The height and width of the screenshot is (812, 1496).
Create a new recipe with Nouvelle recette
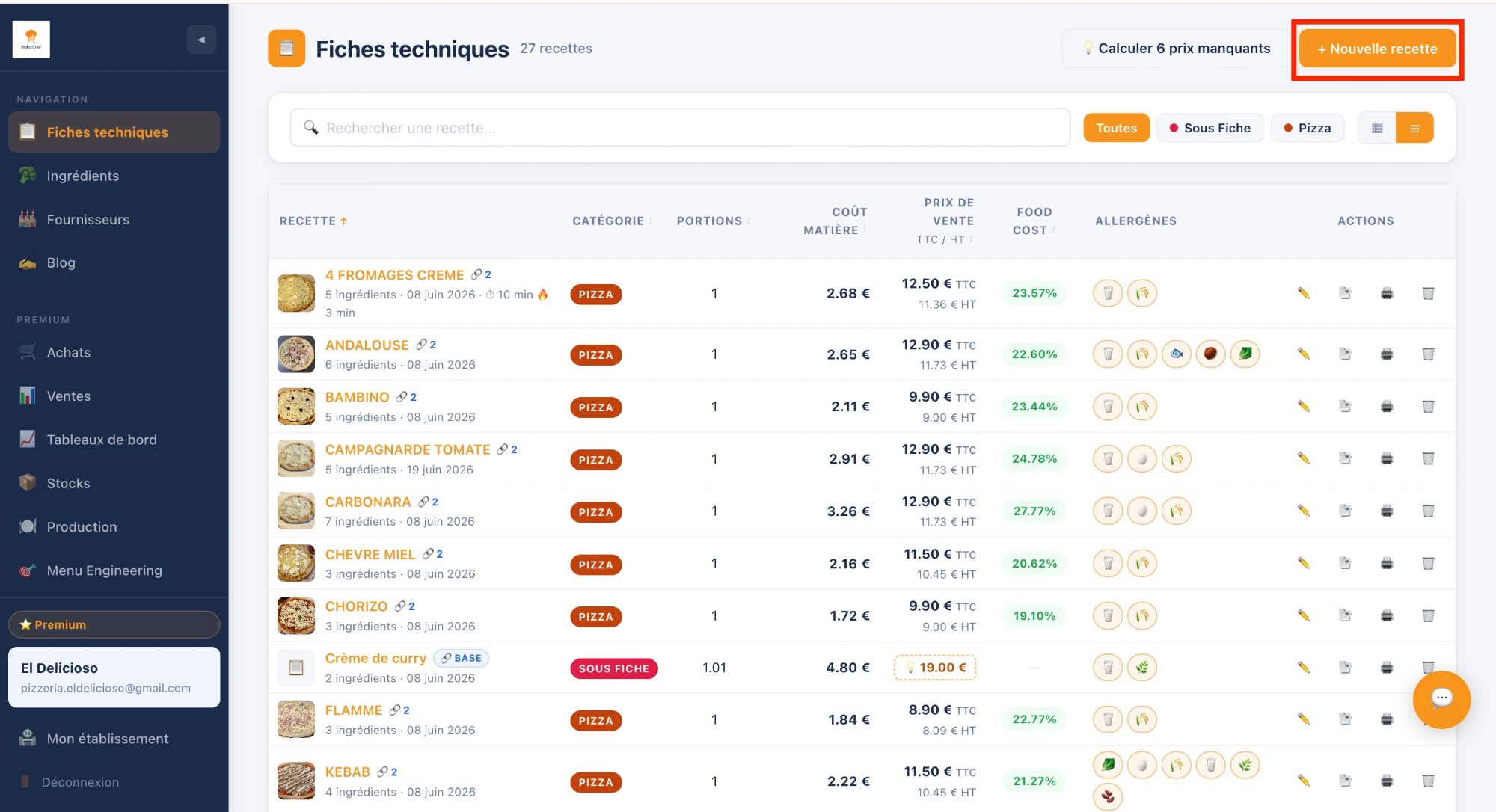point(1377,49)
